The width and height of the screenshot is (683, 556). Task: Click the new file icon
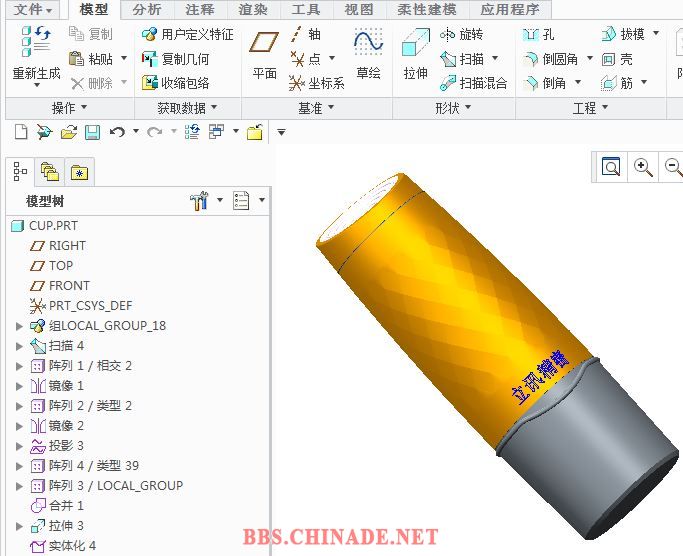coord(21,132)
